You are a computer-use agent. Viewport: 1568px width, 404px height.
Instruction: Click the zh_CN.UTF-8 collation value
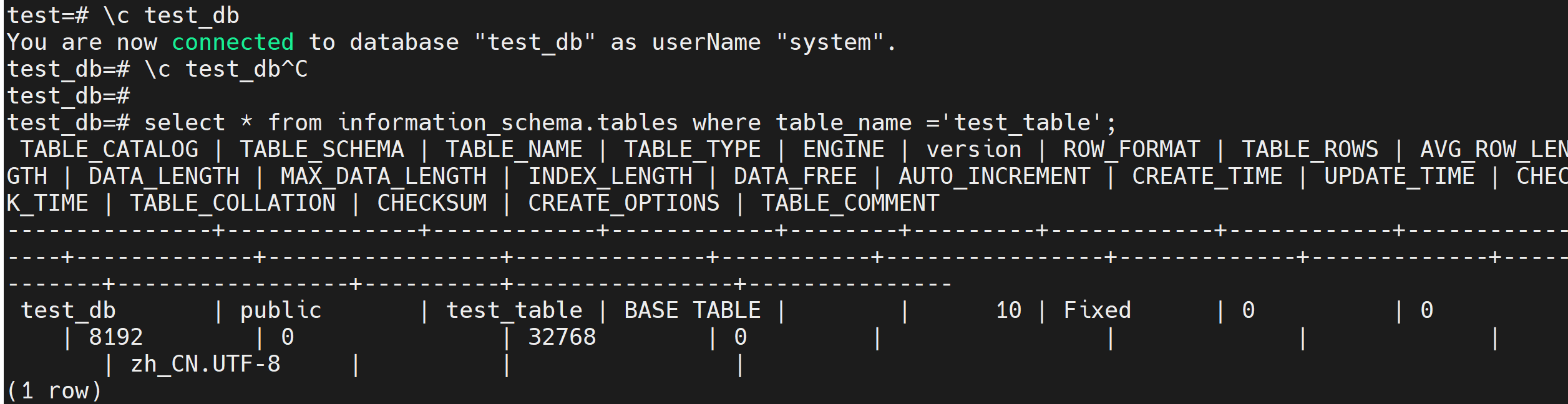(x=205, y=364)
